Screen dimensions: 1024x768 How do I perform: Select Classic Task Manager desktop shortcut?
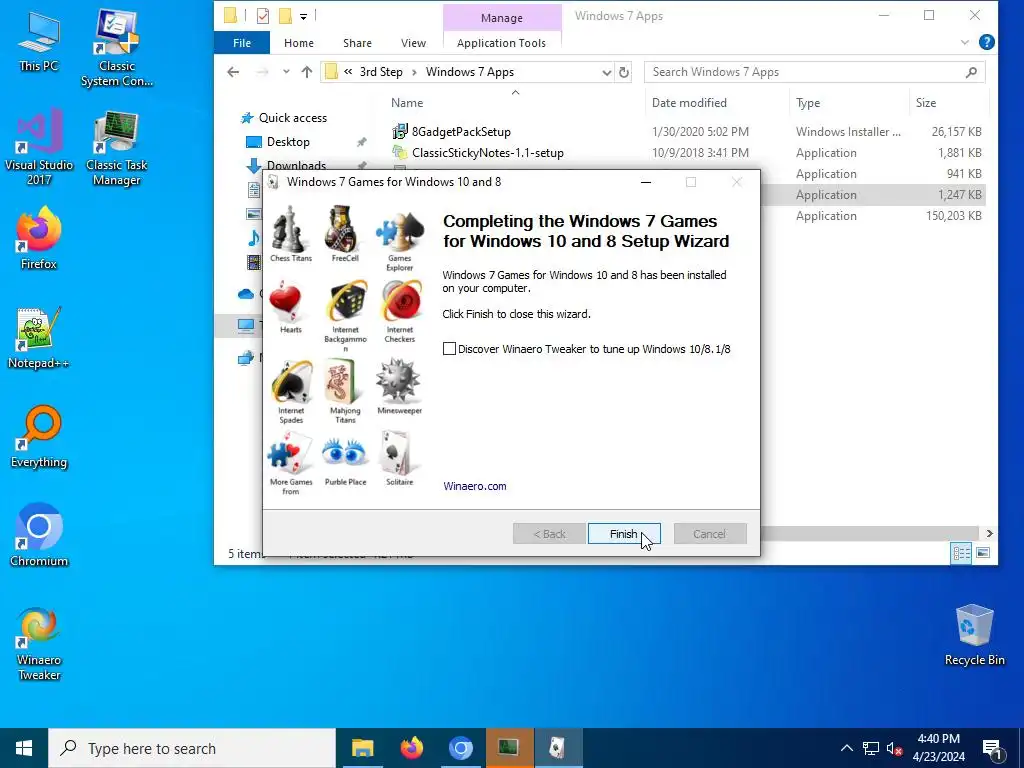coord(117,148)
